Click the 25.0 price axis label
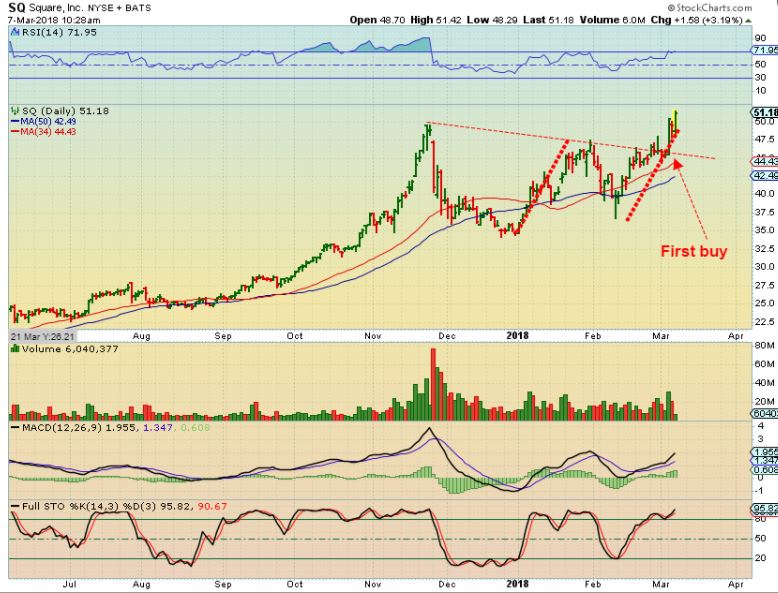Image resolution: width=778 pixels, height=593 pixels. pos(765,303)
